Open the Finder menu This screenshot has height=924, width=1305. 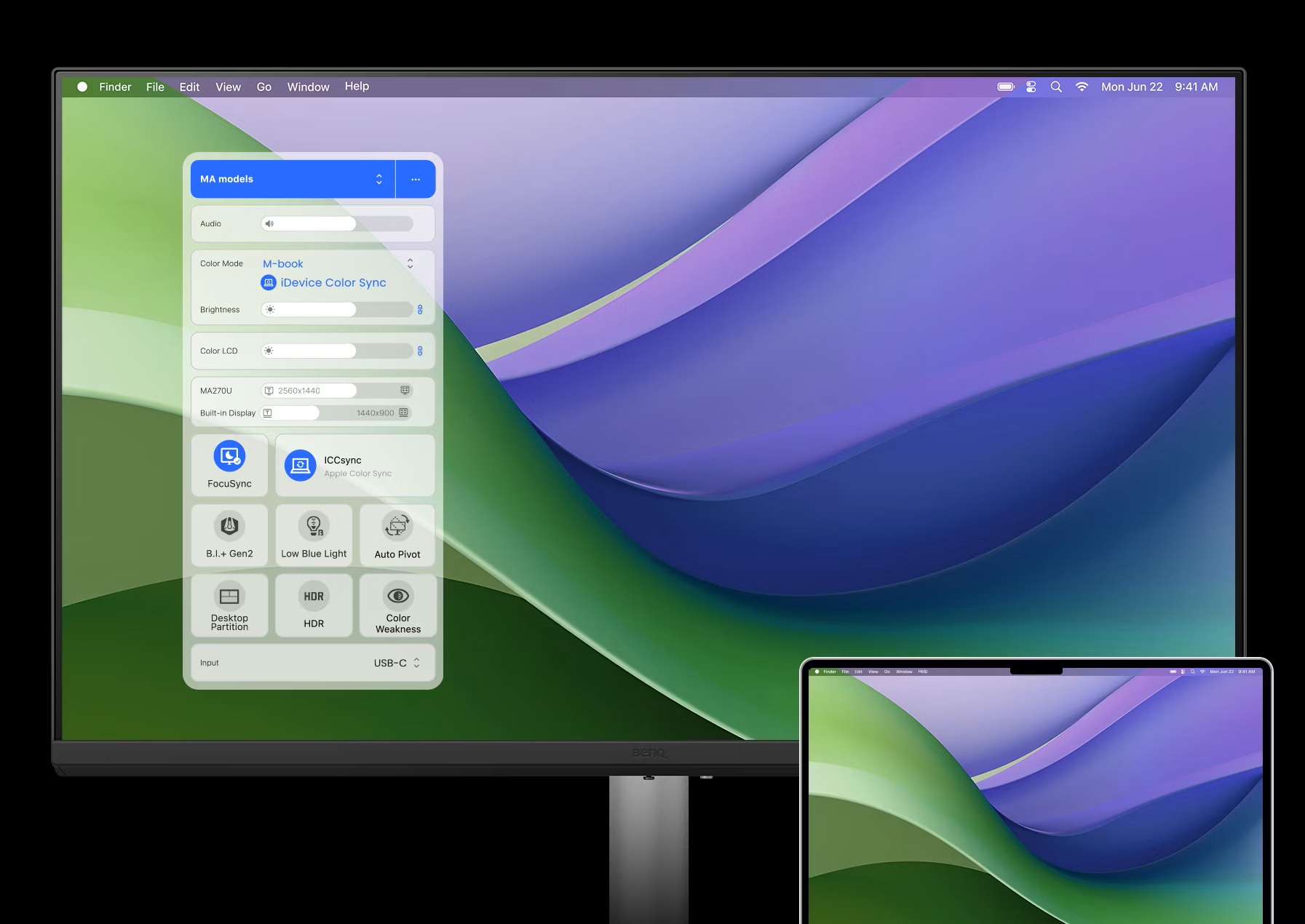pyautogui.click(x=115, y=87)
